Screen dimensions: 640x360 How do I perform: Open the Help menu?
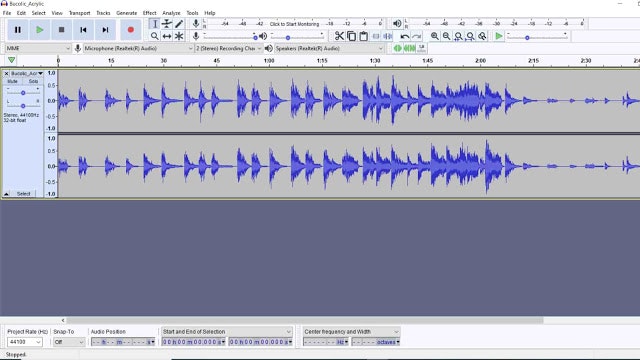coord(210,13)
